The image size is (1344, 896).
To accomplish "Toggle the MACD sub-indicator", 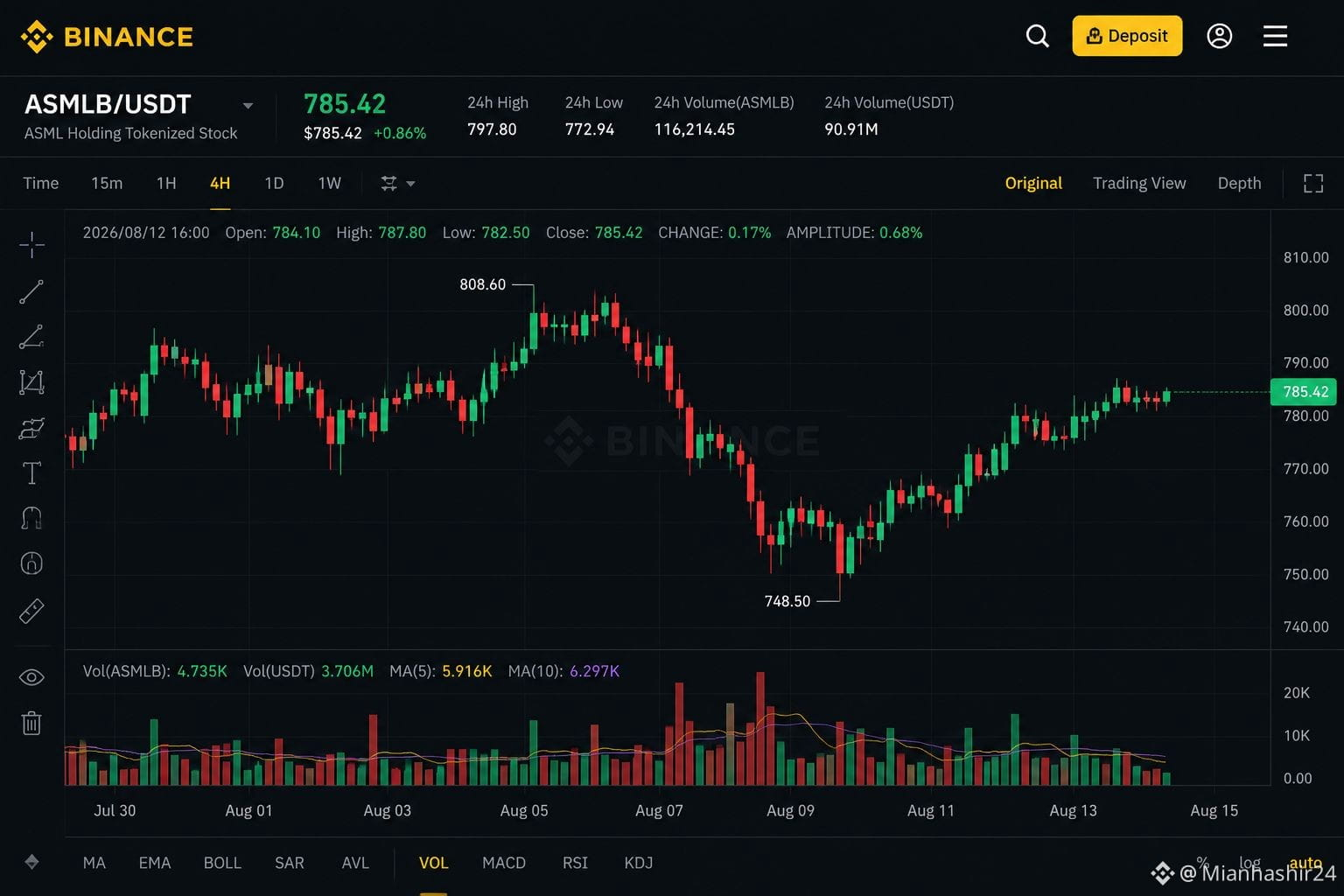I will [x=504, y=863].
